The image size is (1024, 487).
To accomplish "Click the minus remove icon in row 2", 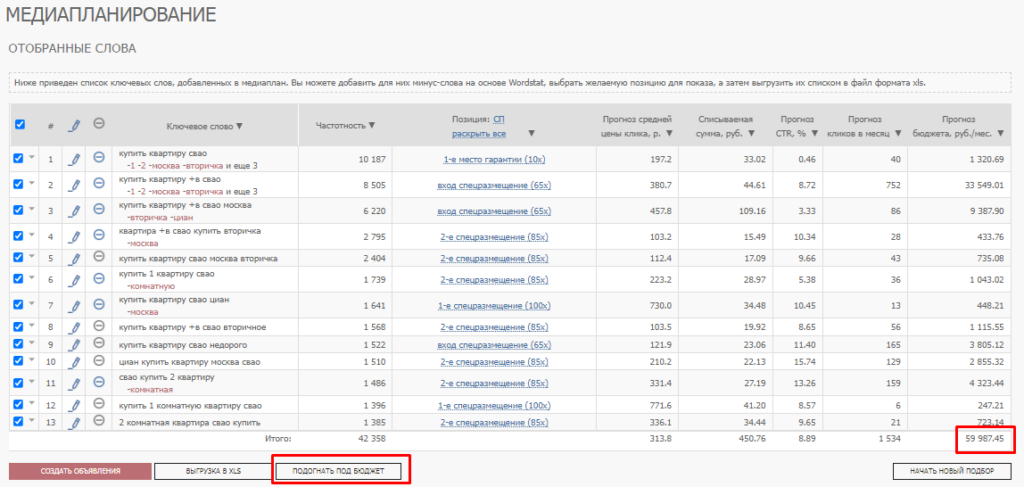I will click(x=99, y=184).
